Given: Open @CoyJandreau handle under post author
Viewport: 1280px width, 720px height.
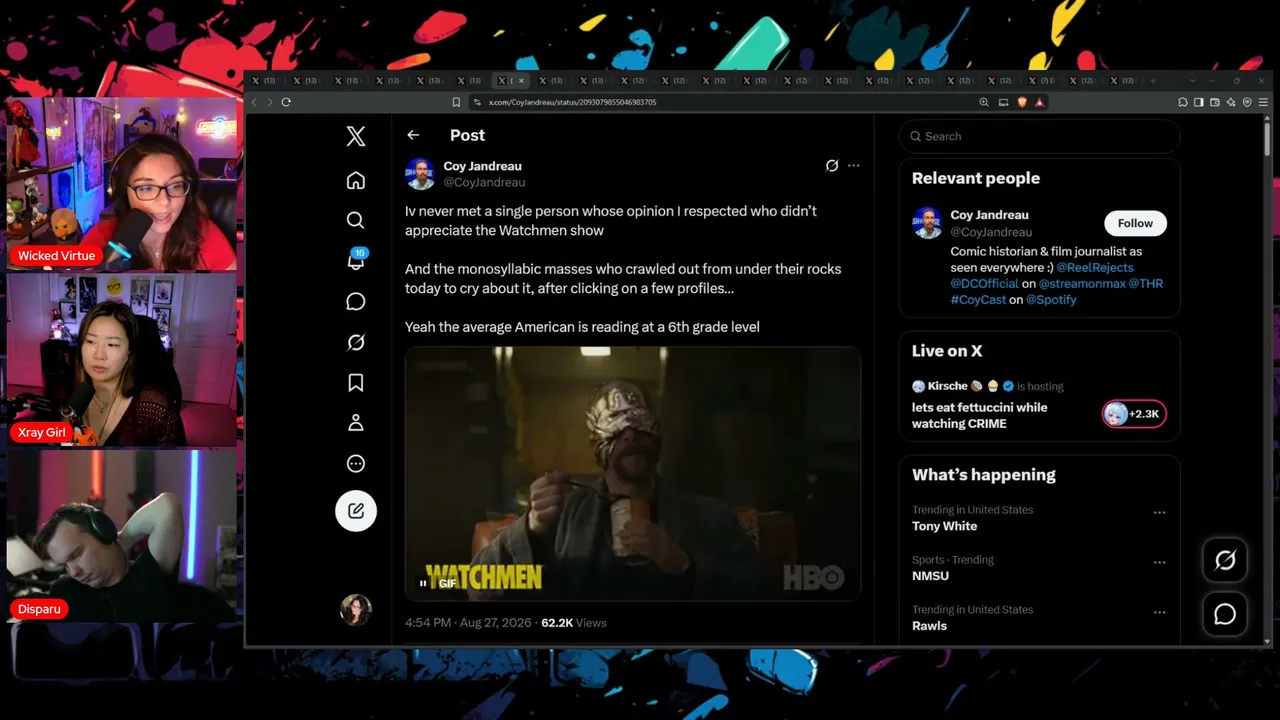Looking at the screenshot, I should tap(484, 182).
